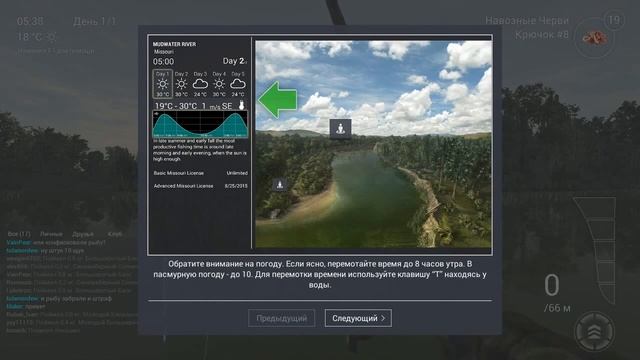Click the disabled Предыдущий button
The height and width of the screenshot is (360, 640).
[281, 318]
